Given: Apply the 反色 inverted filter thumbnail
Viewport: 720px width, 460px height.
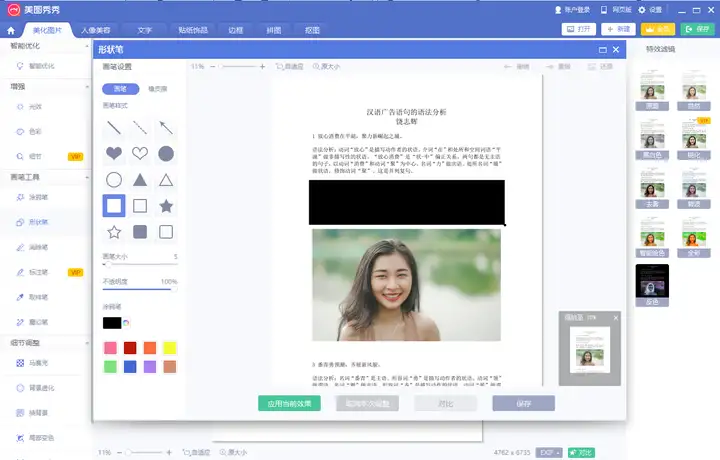Looking at the screenshot, I should pyautogui.click(x=652, y=286).
